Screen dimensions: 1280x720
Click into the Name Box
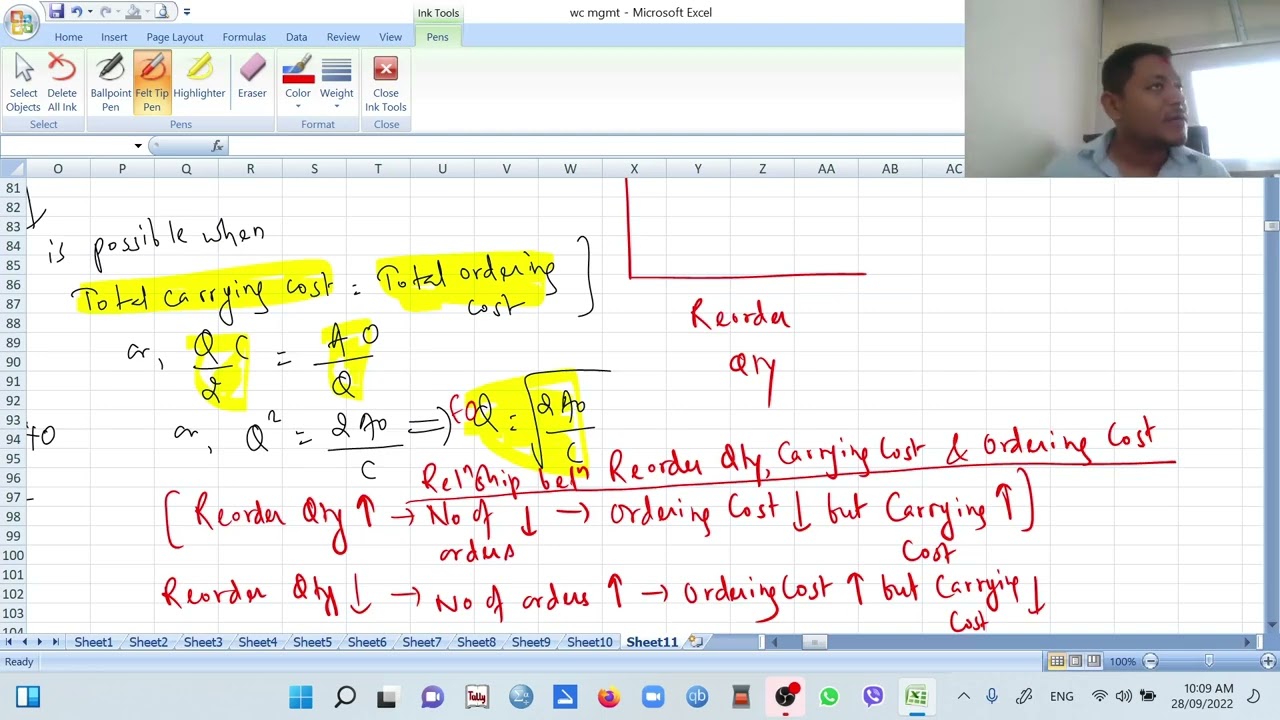tap(65, 146)
